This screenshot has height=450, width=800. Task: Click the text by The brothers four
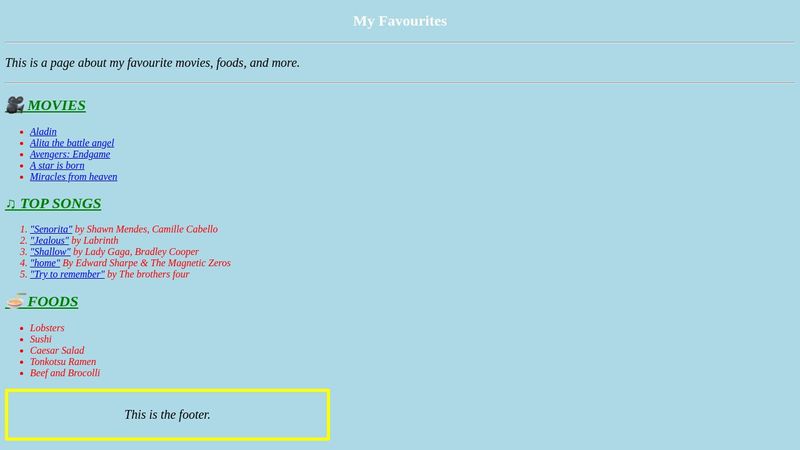click(148, 274)
